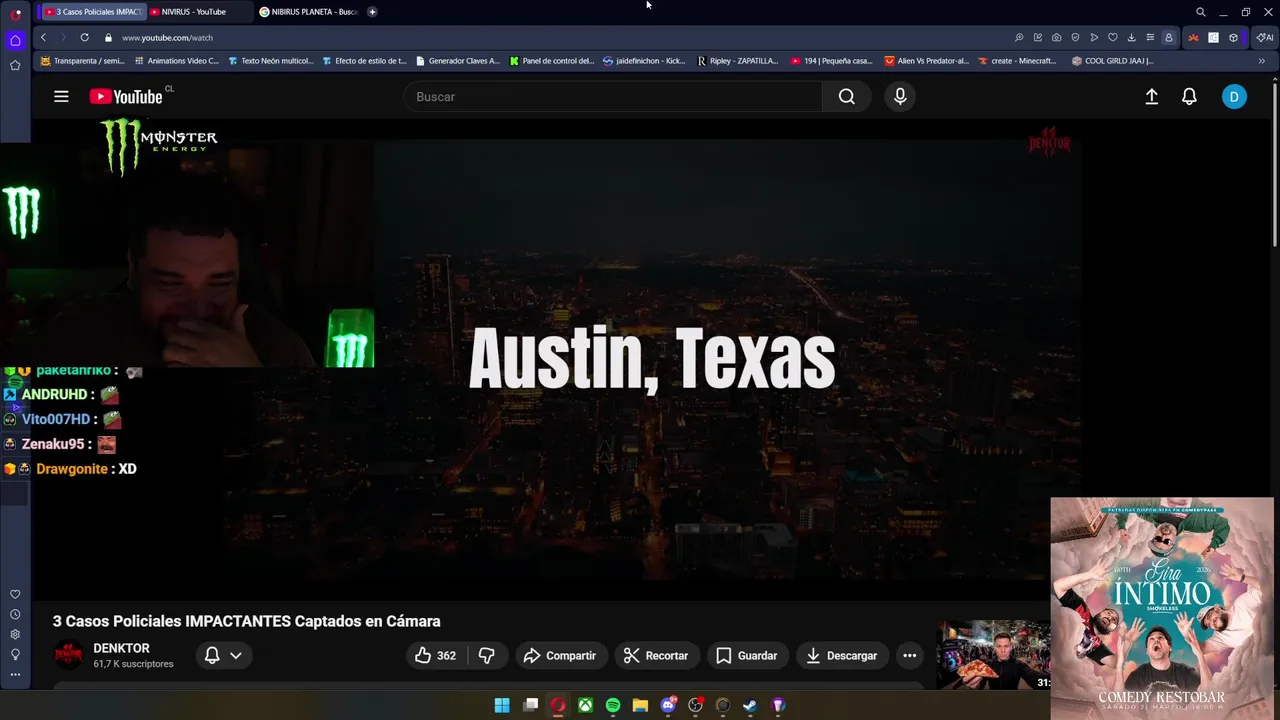Open the DENKTOR channel avatar
1280x720 pixels.
[68, 656]
